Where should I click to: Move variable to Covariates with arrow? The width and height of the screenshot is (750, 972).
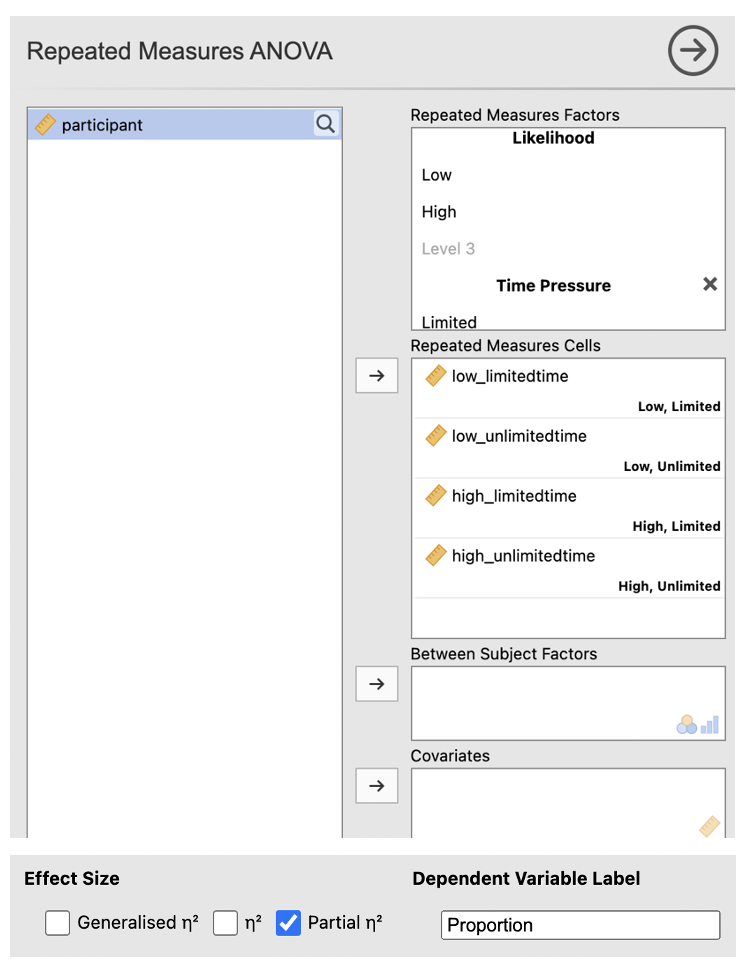click(377, 786)
